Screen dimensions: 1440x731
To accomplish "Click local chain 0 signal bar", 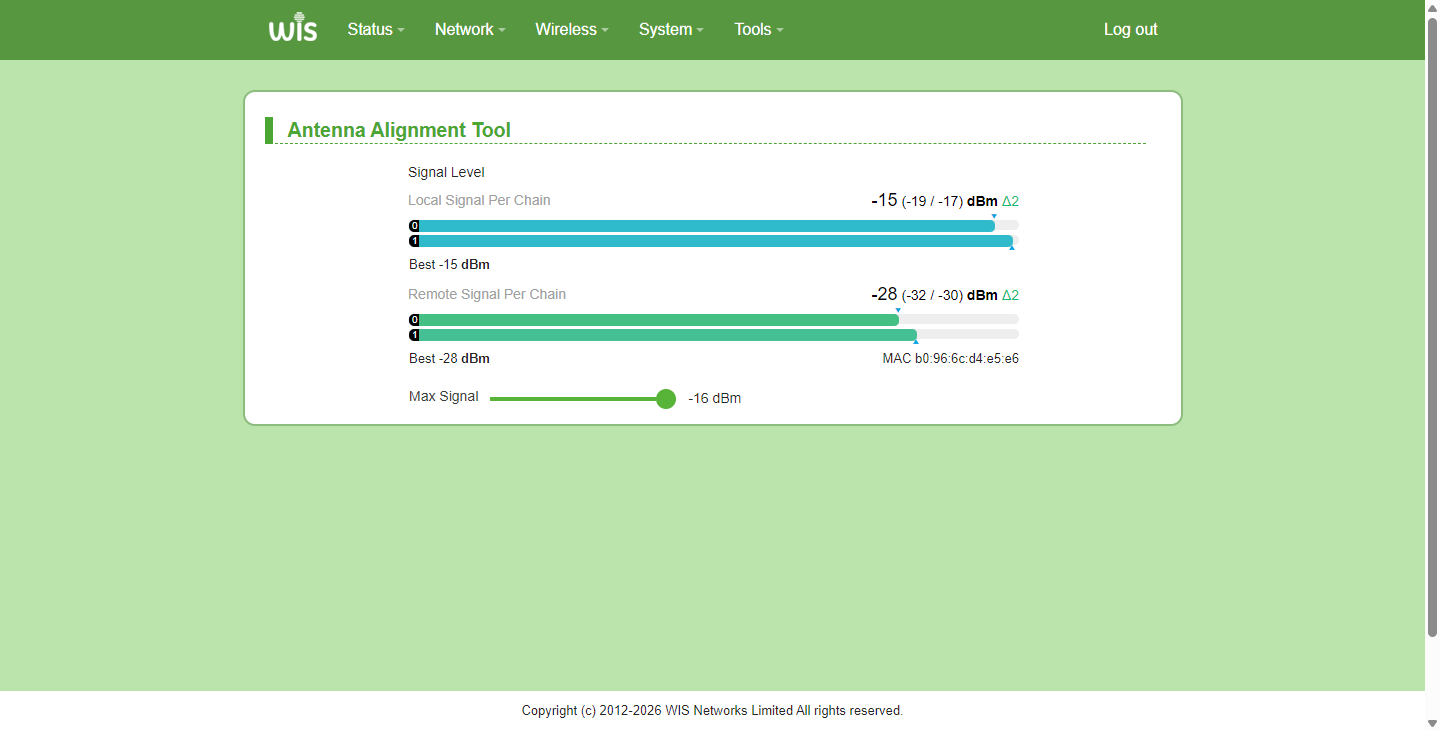I will coord(713,226).
